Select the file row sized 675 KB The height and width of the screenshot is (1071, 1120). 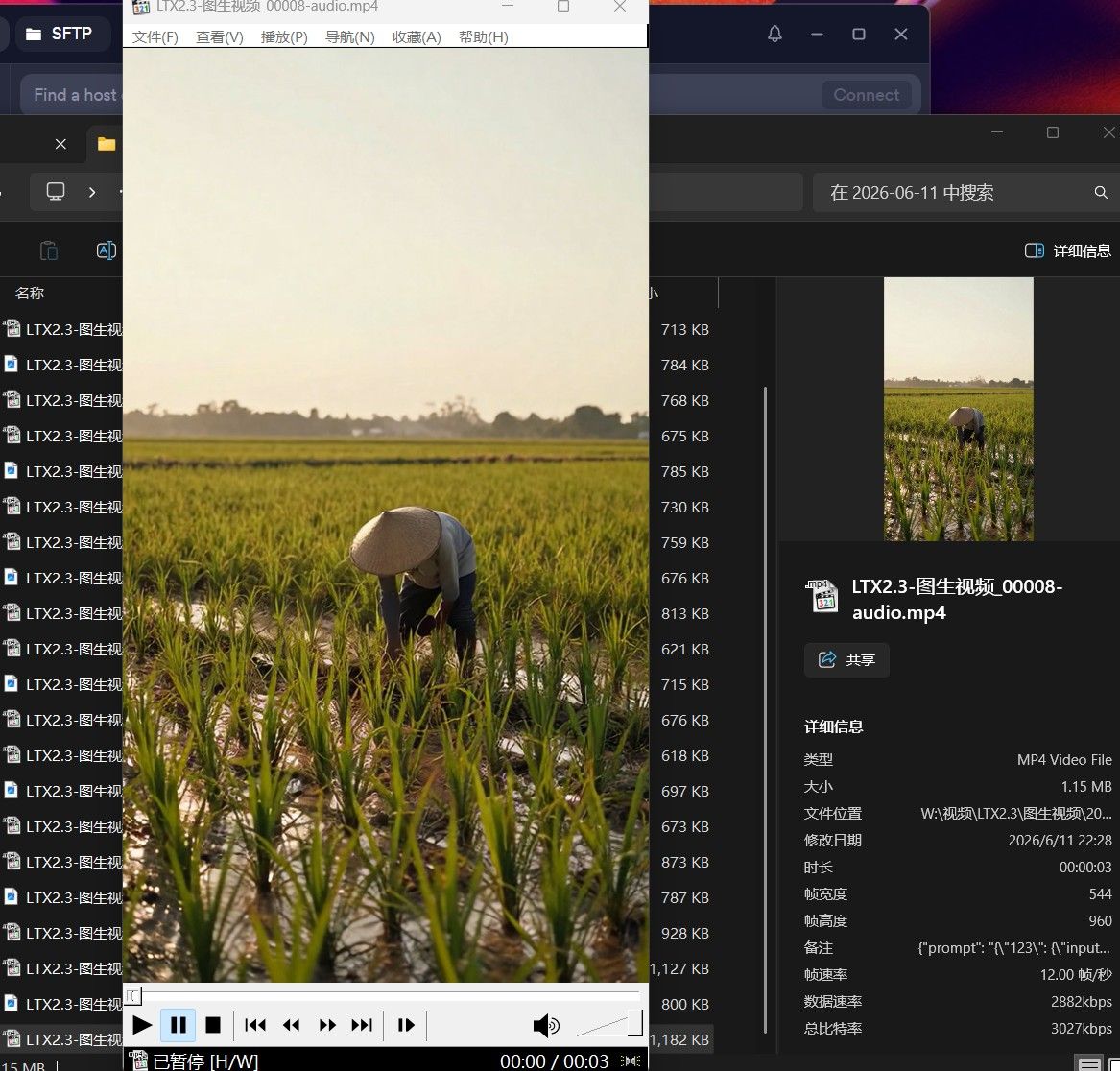pyautogui.click(x=357, y=436)
